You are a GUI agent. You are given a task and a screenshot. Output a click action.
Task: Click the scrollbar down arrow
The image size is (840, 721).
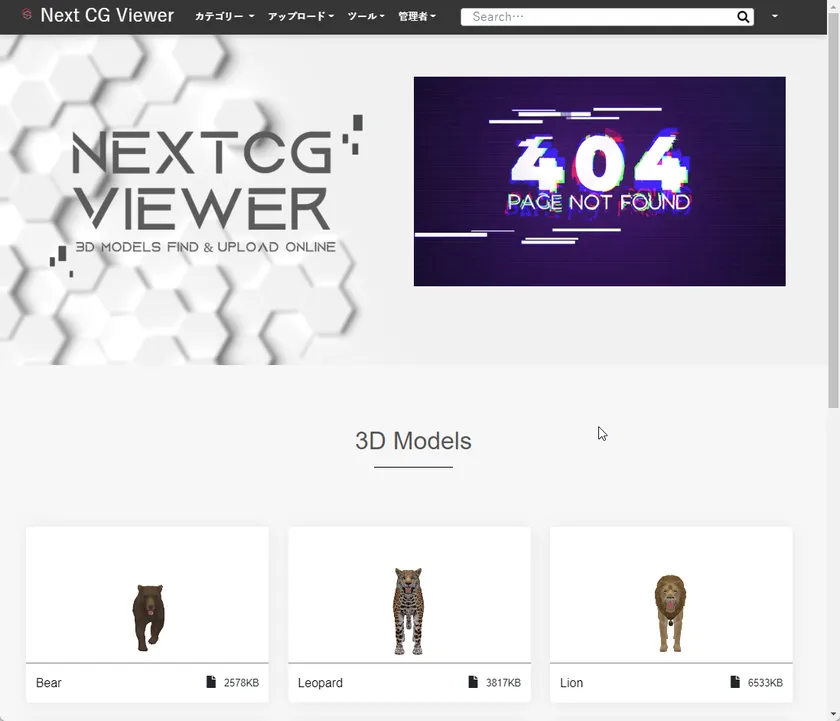[x=834, y=715]
